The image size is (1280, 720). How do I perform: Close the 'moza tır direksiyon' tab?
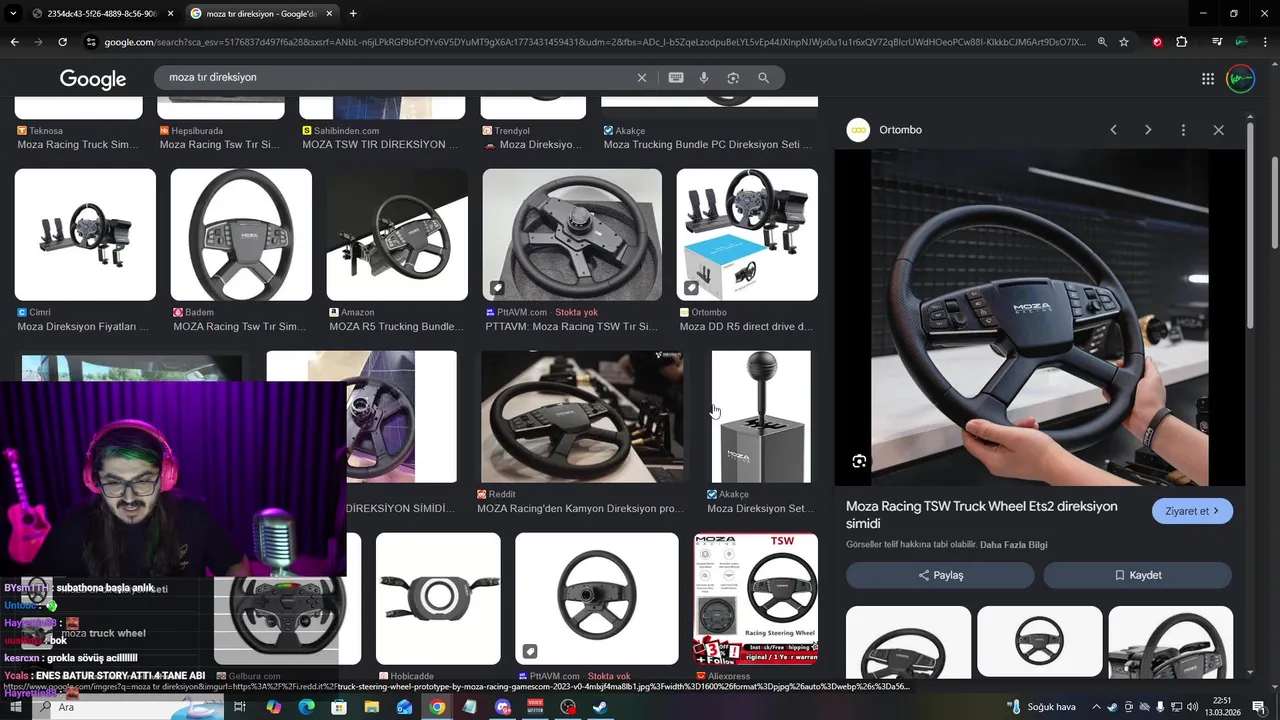click(x=329, y=13)
